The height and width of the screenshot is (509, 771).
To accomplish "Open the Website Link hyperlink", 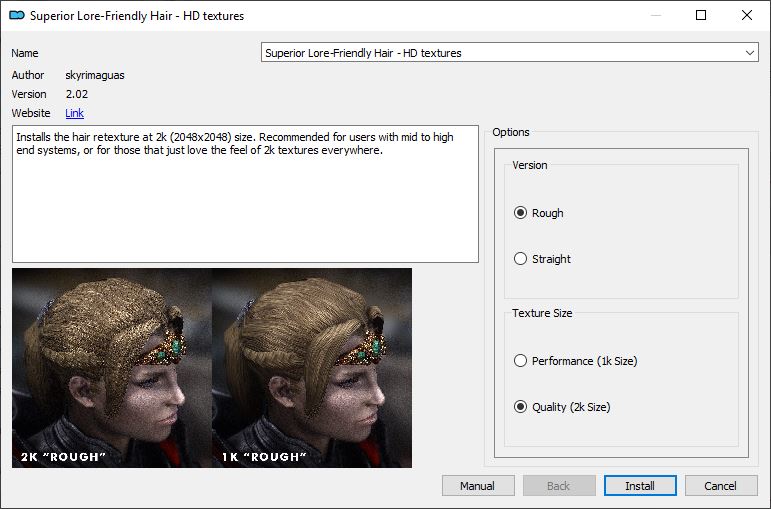I will (x=75, y=113).
